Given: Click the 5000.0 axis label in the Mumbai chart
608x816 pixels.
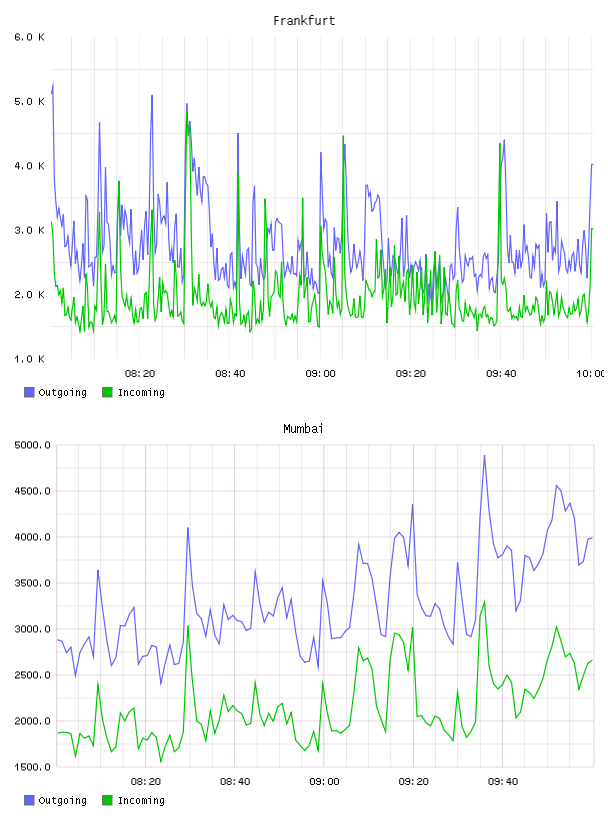Looking at the screenshot, I should tap(32, 445).
